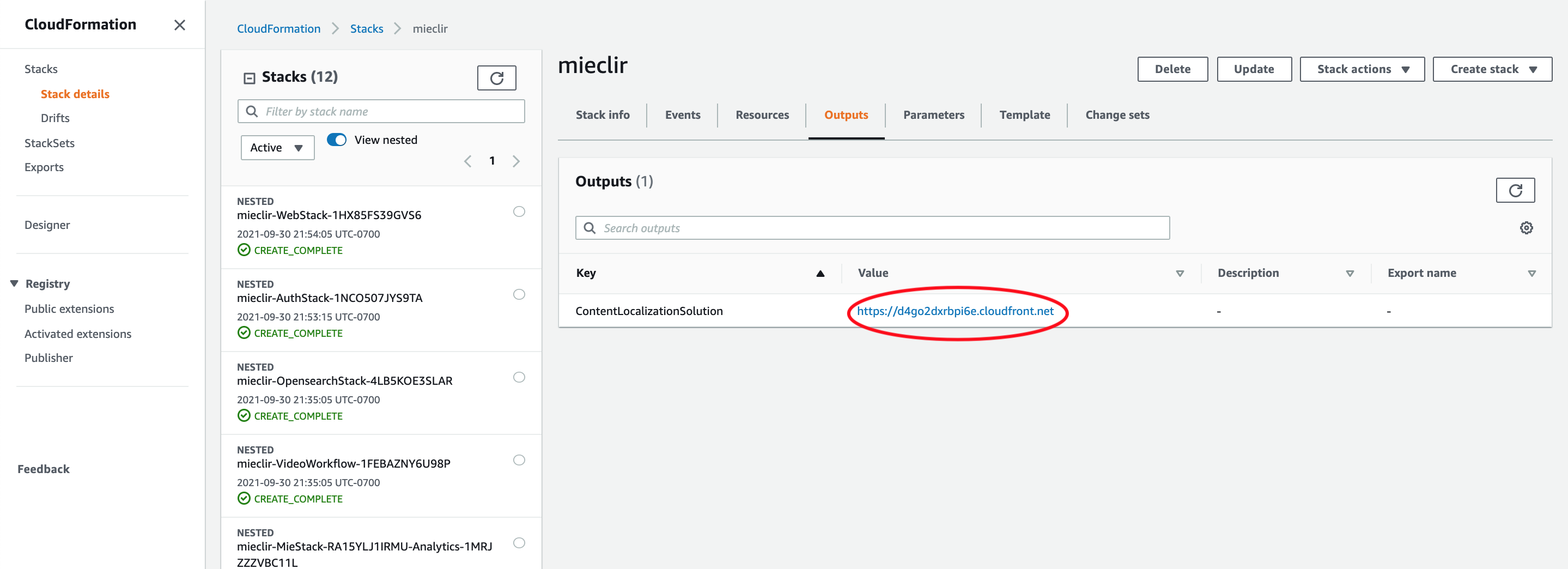1568x569 pixels.
Task: Close the CloudFormation sidebar panel
Action: tap(180, 25)
